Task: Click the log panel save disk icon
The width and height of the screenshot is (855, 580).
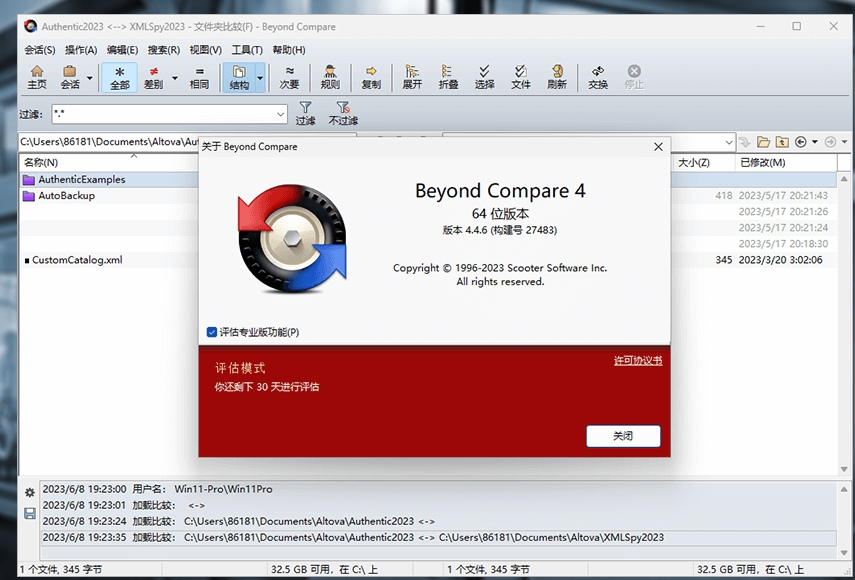Action: click(29, 513)
